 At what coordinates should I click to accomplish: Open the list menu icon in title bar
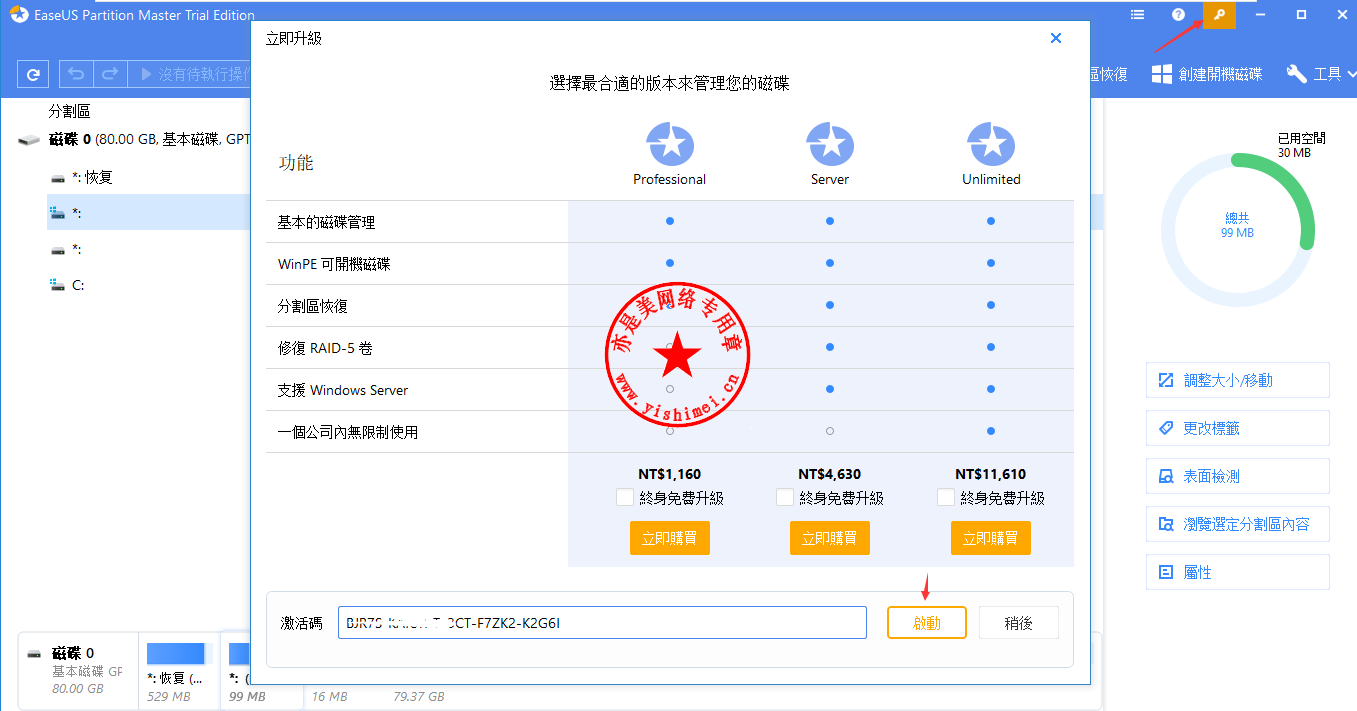[x=1137, y=15]
